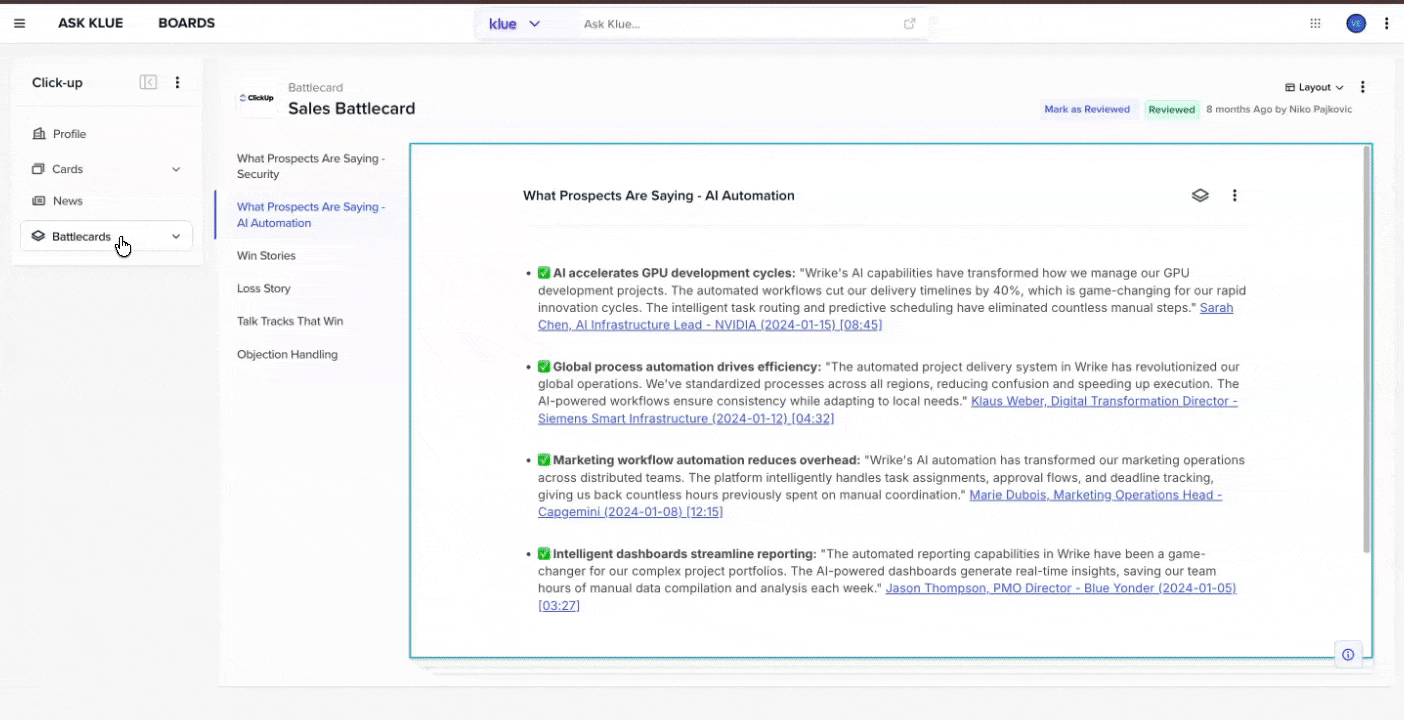
Task: Open Klaus Weber Siemens source link
Action: [888, 410]
